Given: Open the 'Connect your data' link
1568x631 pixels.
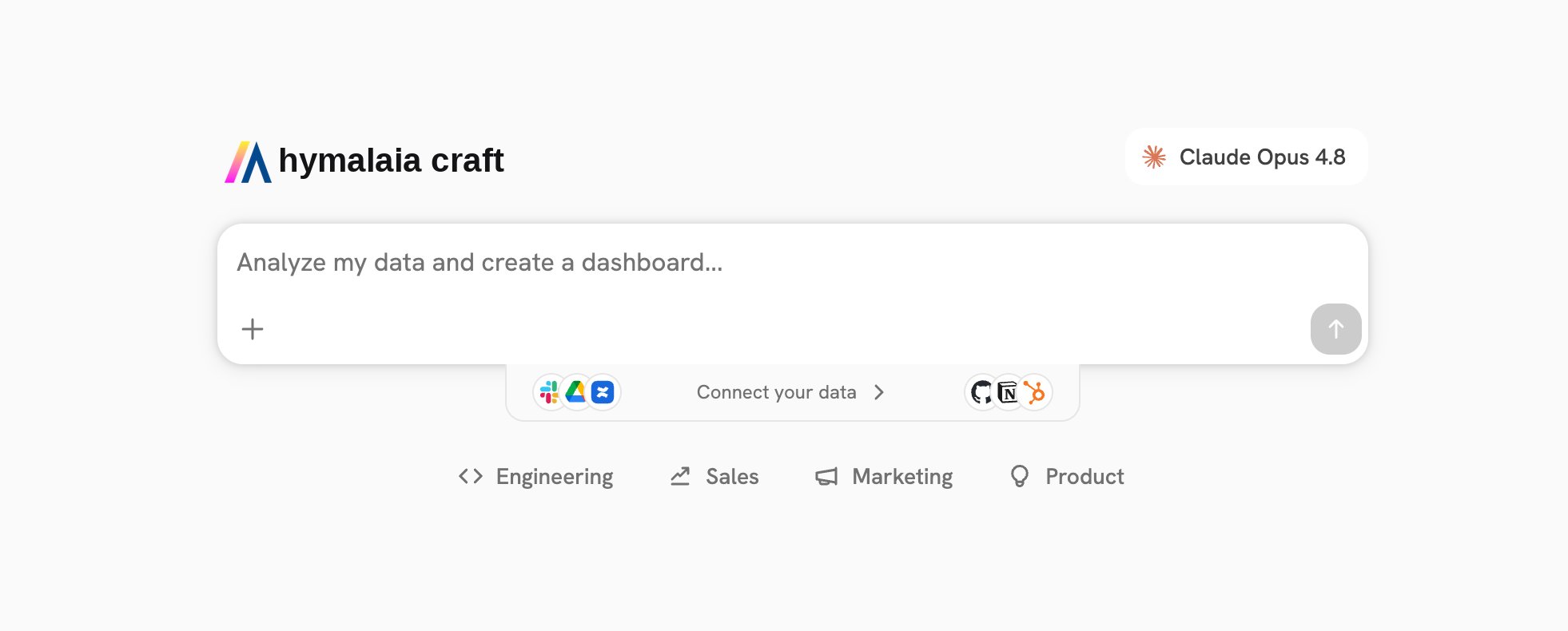Looking at the screenshot, I should click(x=790, y=392).
